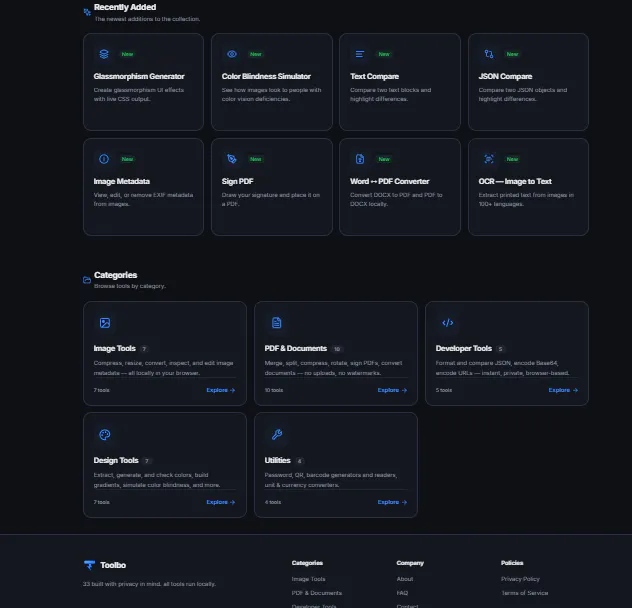Click the Sign PDF pen icon
632x608 pixels.
click(232, 159)
